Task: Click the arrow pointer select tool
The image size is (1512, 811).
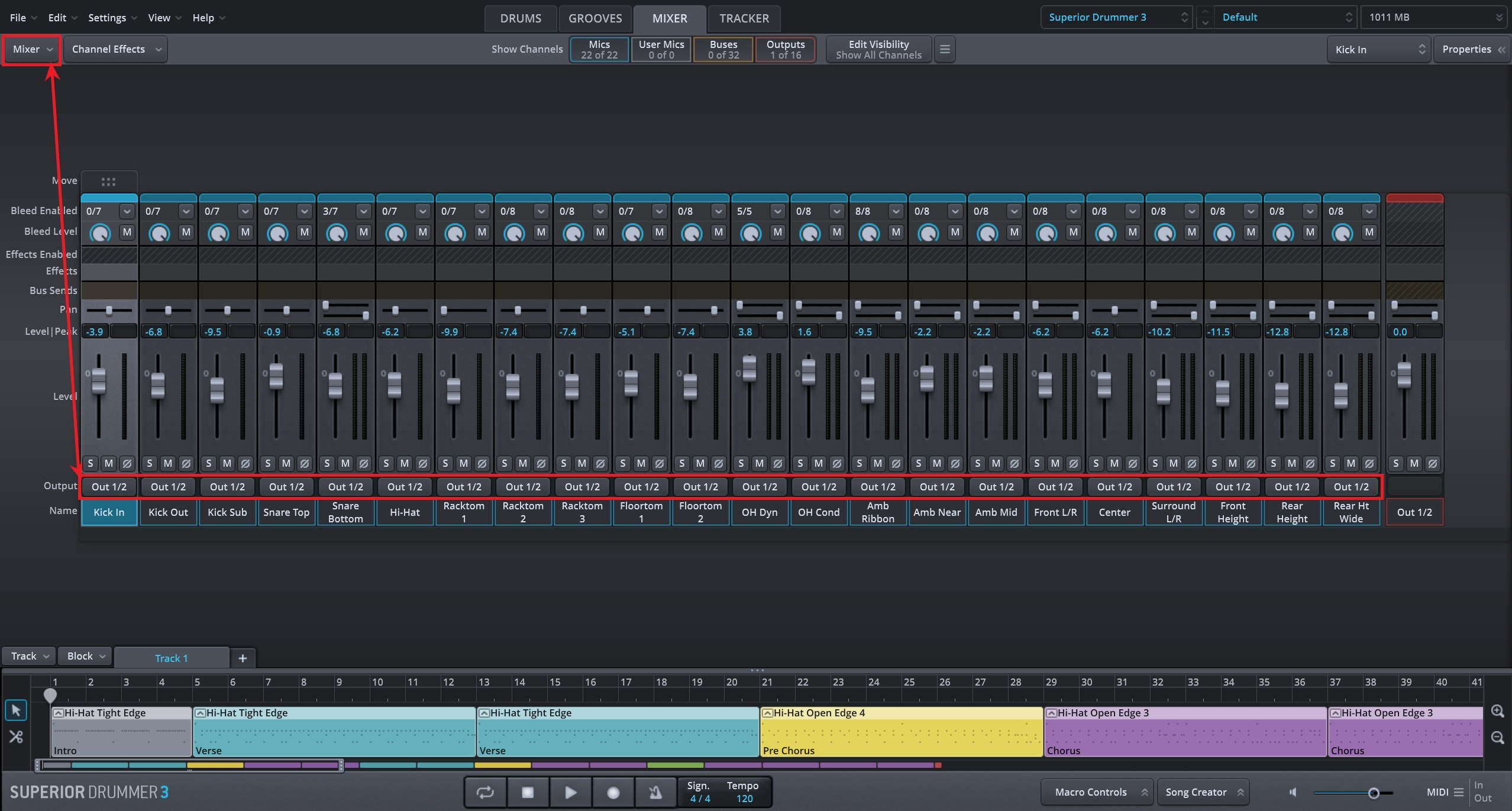Action: tap(16, 710)
